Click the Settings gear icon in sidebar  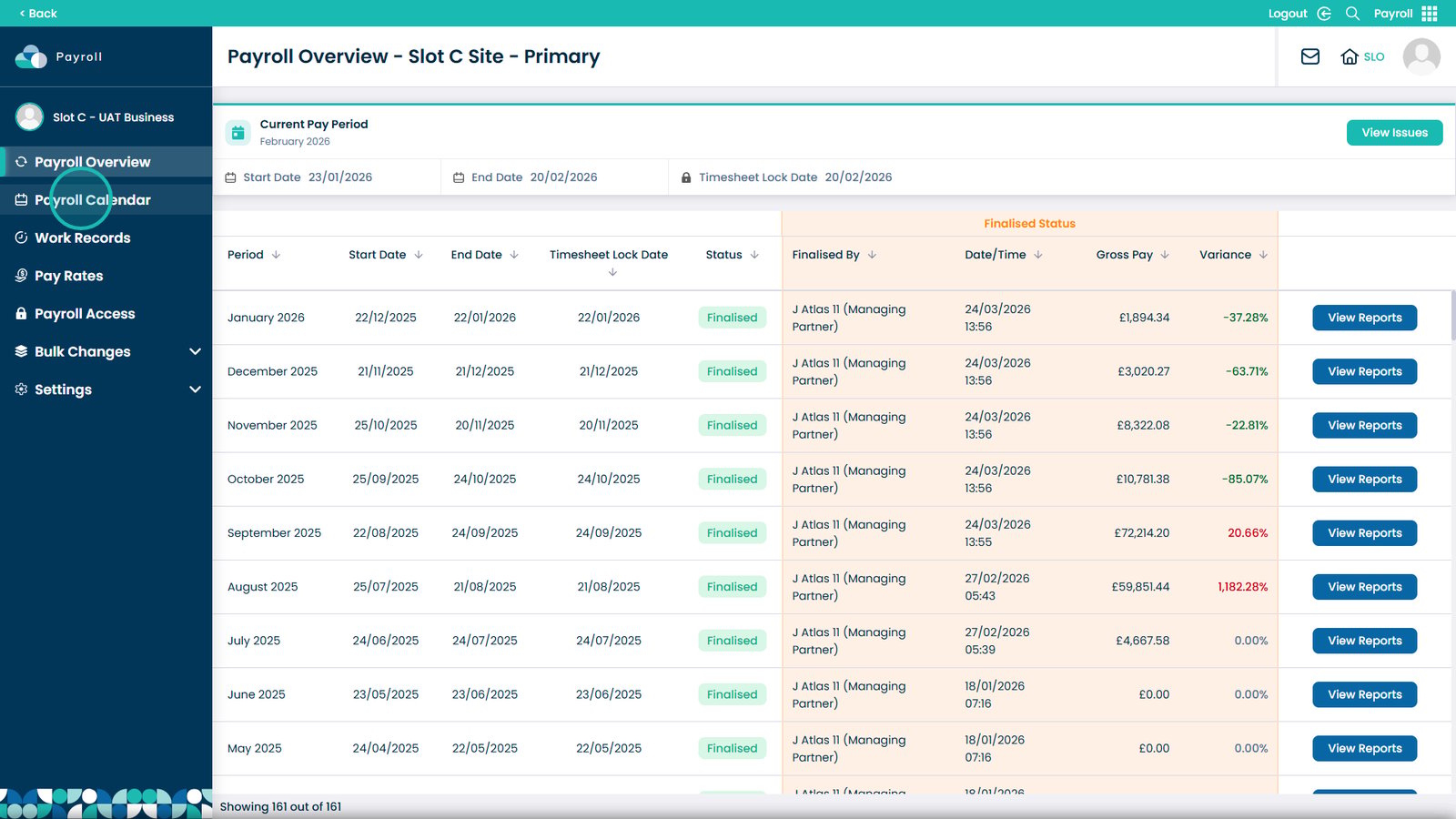[21, 389]
